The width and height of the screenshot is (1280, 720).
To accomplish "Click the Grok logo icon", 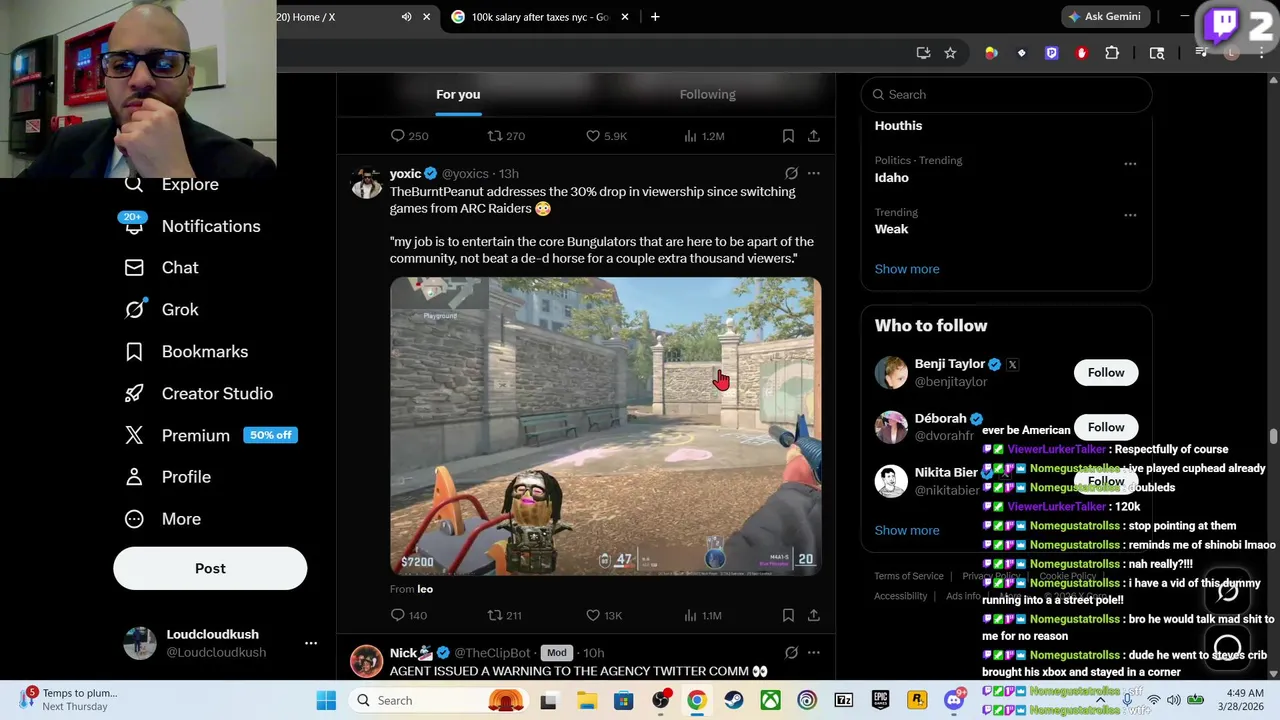I will tap(134, 310).
